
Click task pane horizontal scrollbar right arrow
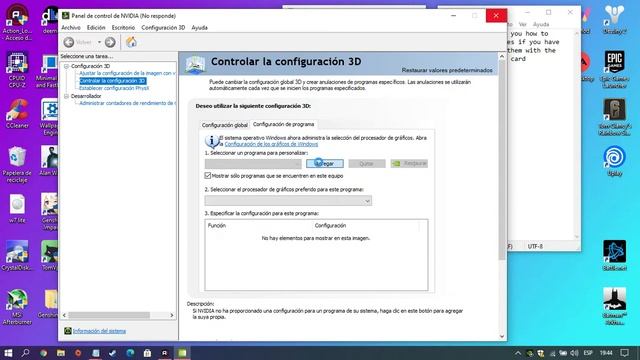point(172,315)
